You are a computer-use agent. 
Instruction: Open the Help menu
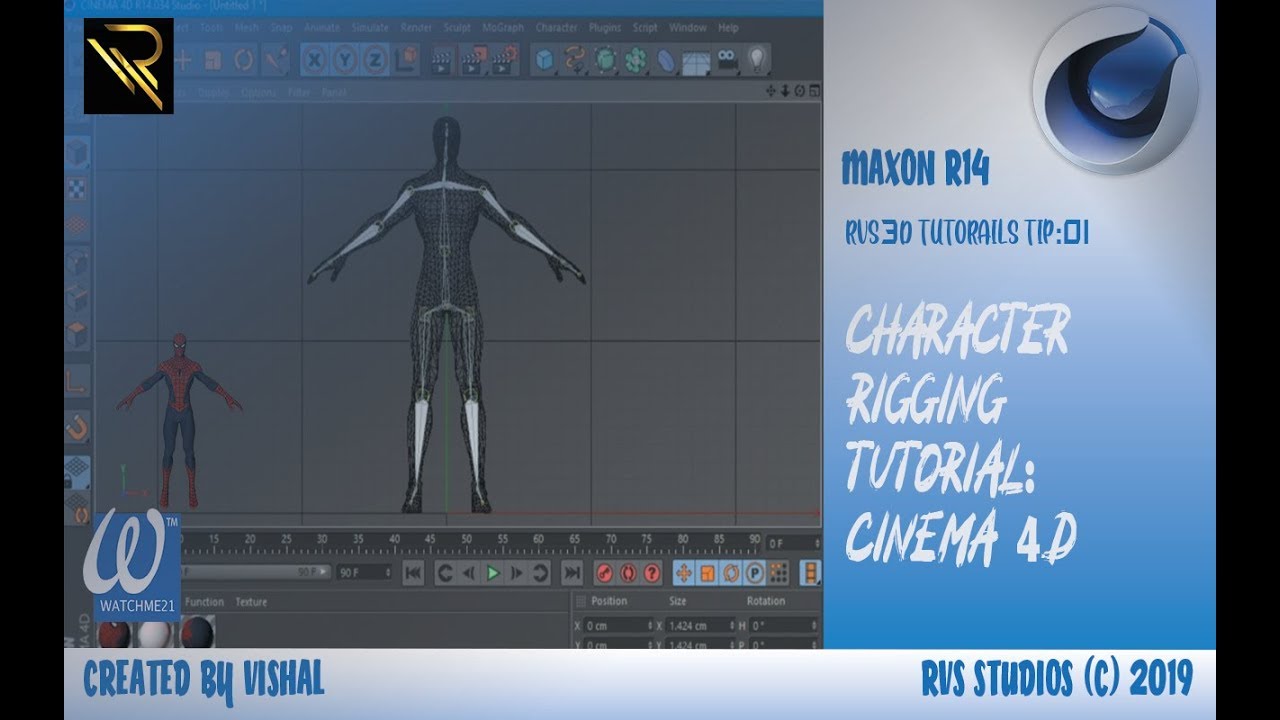728,28
